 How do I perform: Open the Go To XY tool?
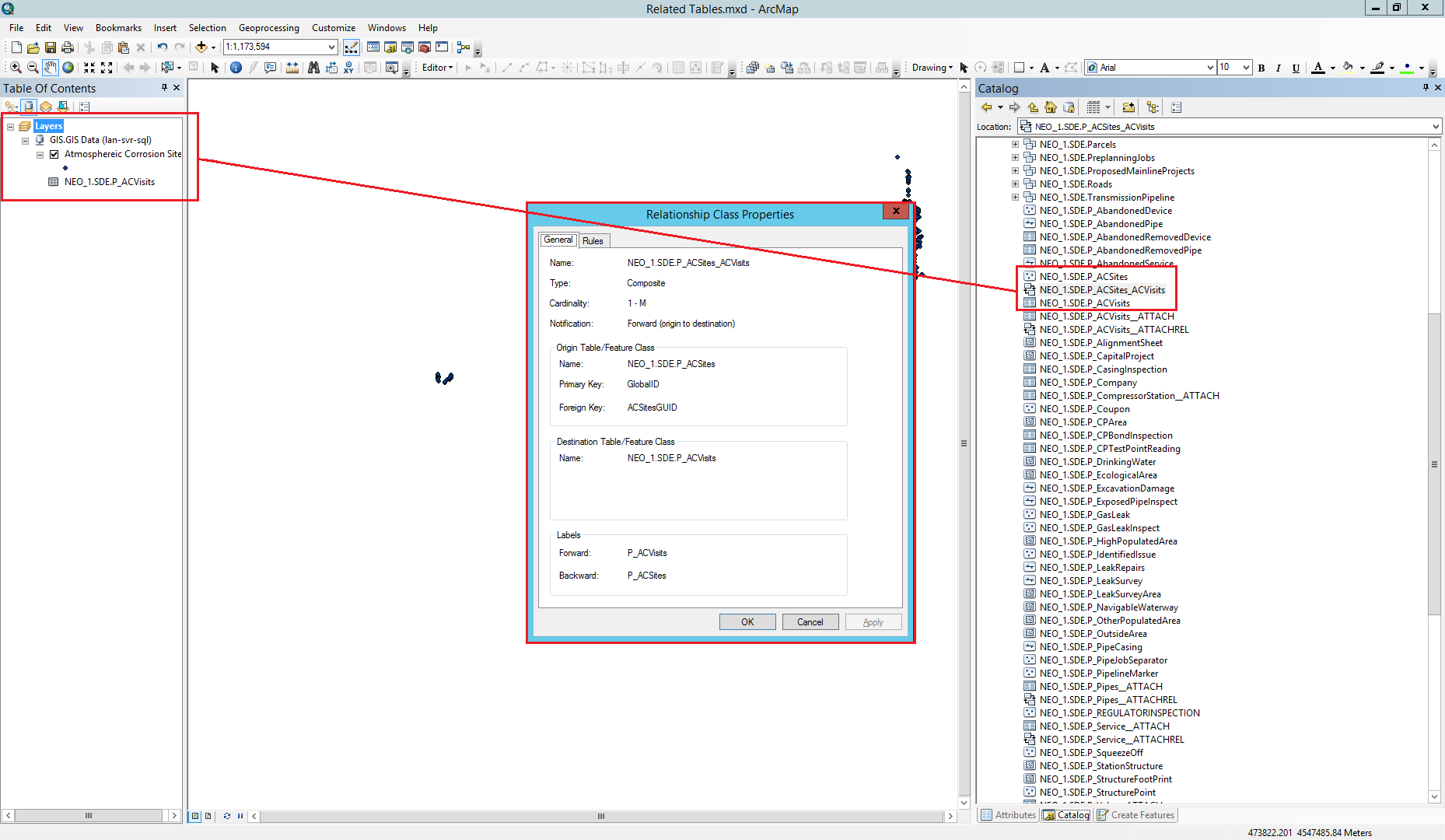(x=348, y=68)
